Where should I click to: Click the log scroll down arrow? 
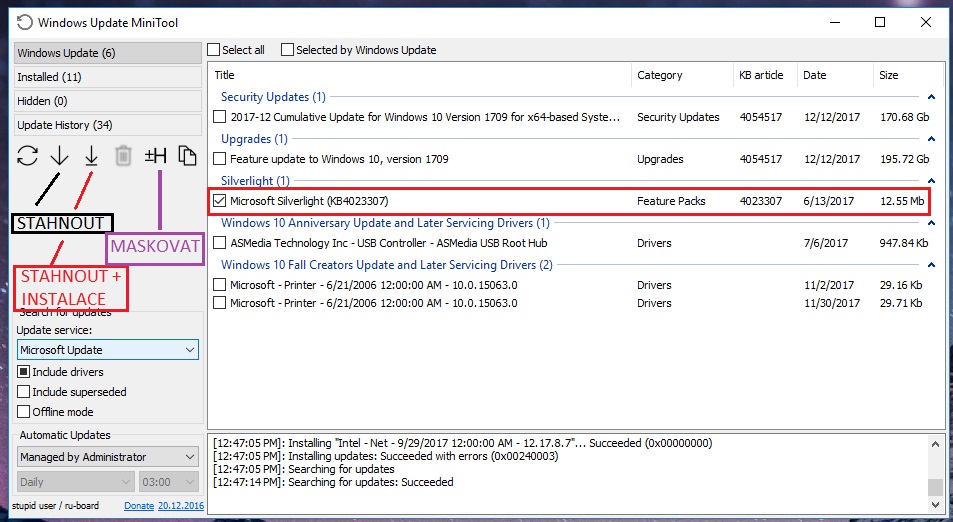tap(935, 504)
